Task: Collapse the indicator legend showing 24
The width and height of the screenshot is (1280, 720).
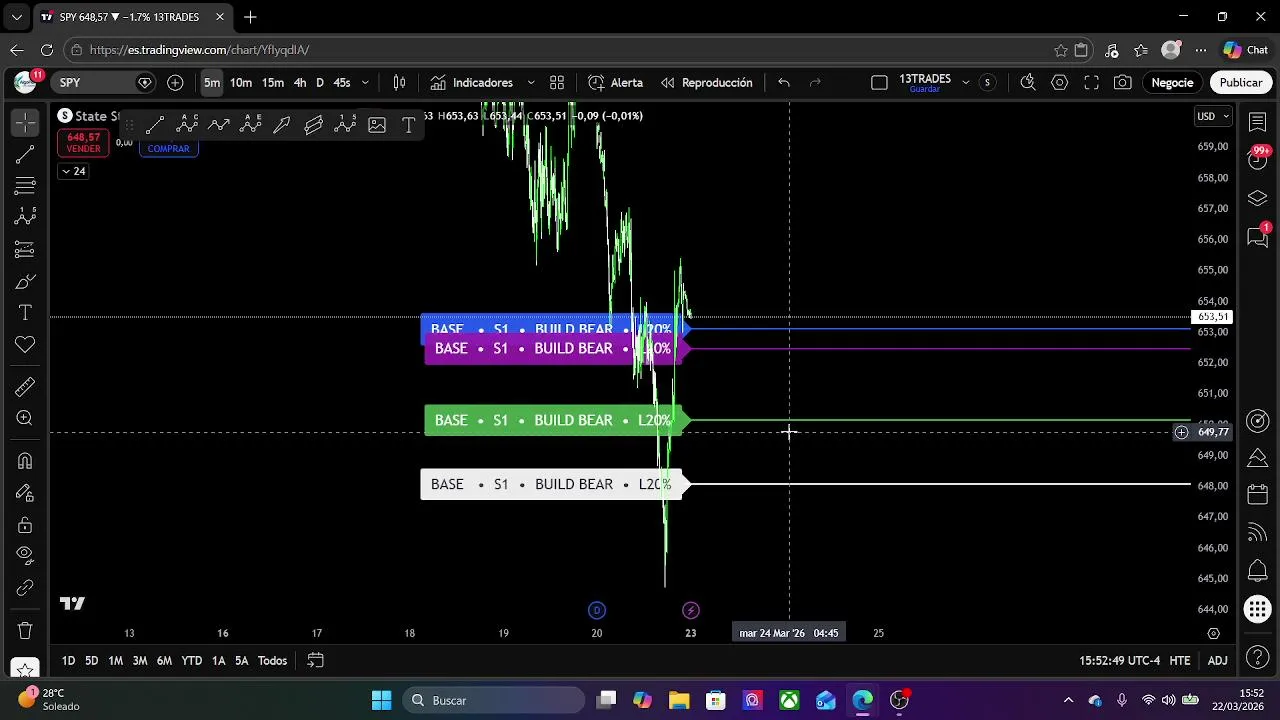Action: (x=73, y=171)
